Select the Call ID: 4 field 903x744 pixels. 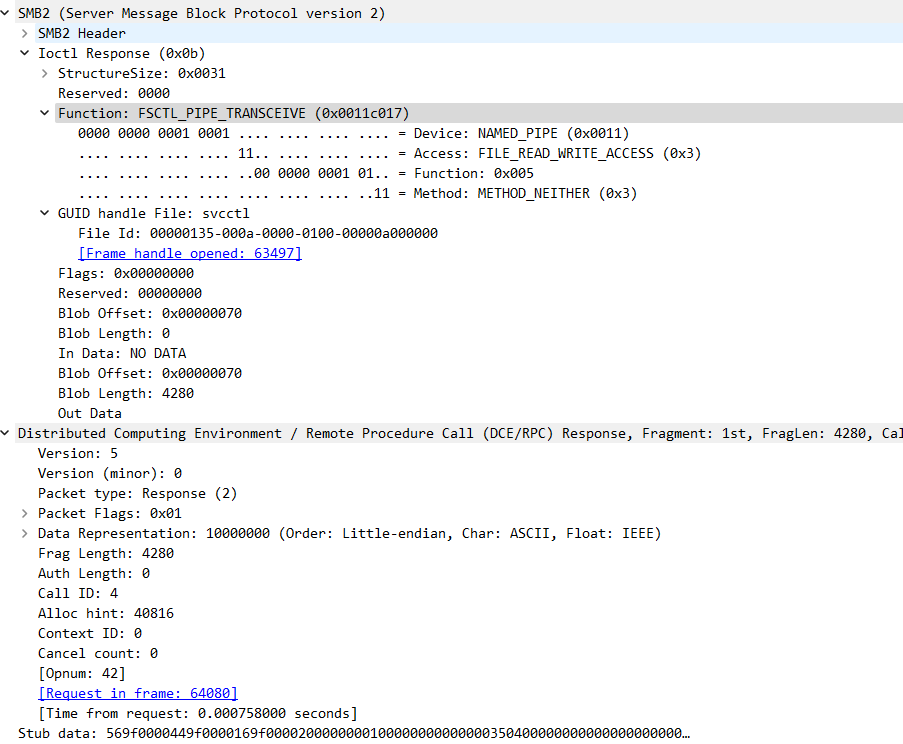click(x=80, y=593)
